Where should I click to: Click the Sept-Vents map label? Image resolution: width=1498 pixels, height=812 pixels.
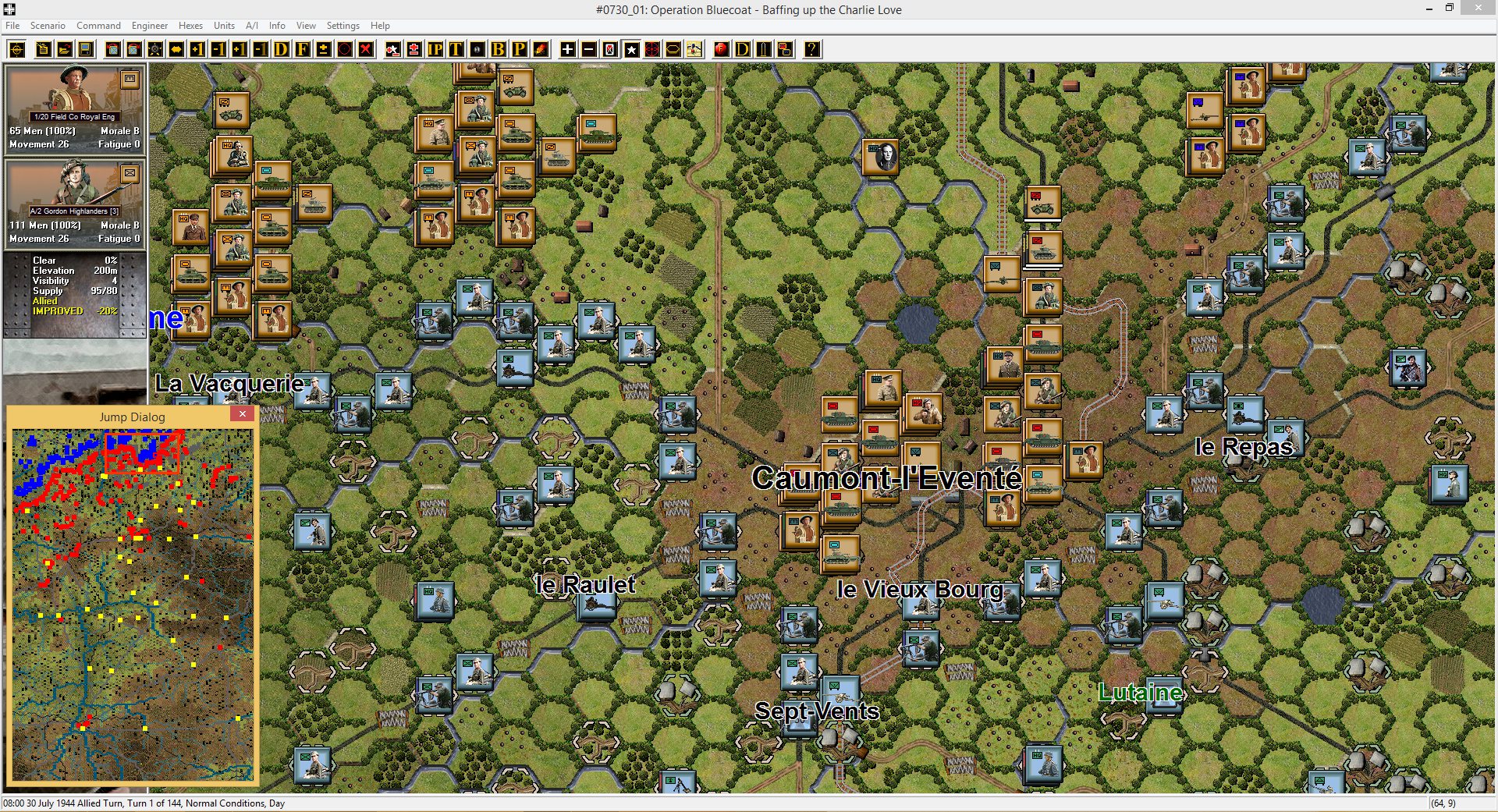pos(817,711)
